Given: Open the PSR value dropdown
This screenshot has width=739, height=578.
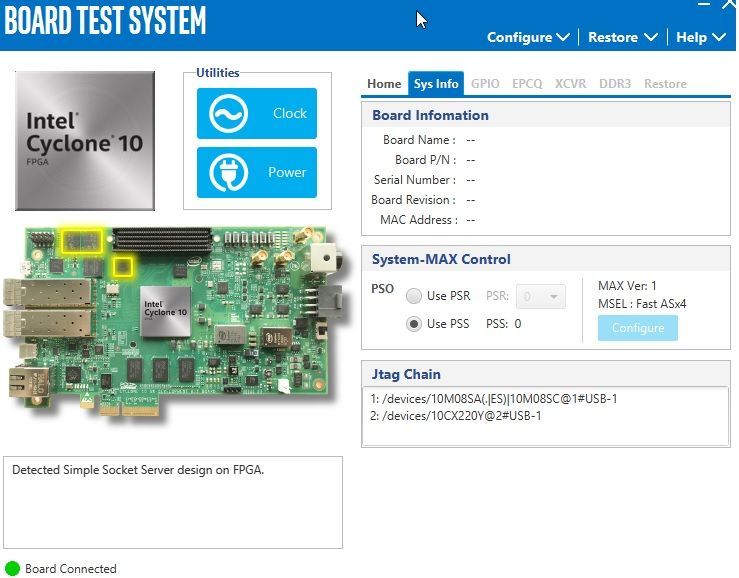Looking at the screenshot, I should pyautogui.click(x=541, y=297).
